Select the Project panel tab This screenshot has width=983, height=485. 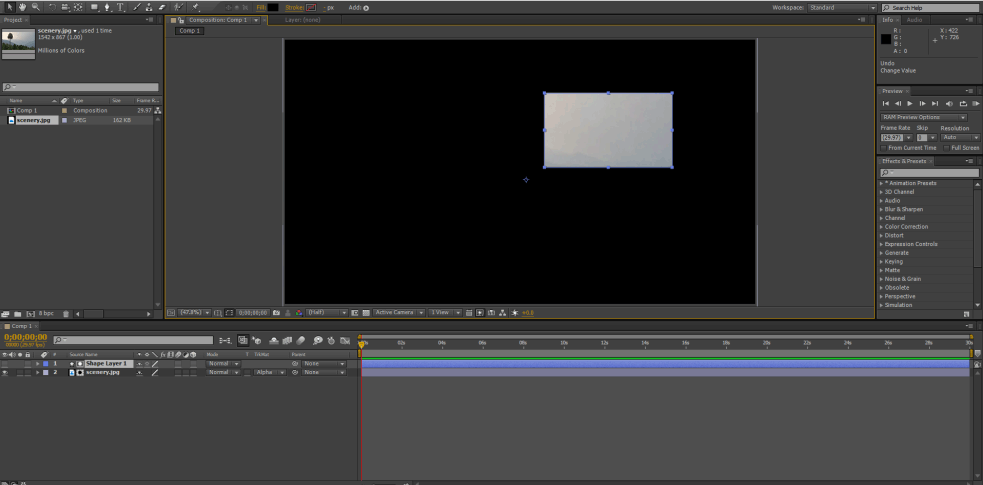click(x=13, y=20)
